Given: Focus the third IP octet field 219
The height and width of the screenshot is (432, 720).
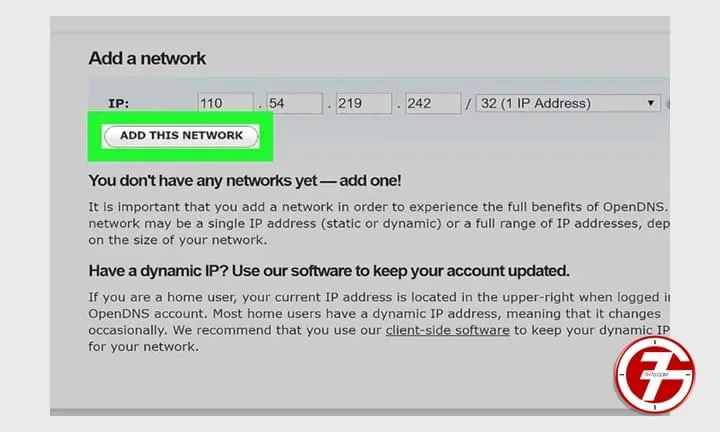Looking at the screenshot, I should point(364,103).
